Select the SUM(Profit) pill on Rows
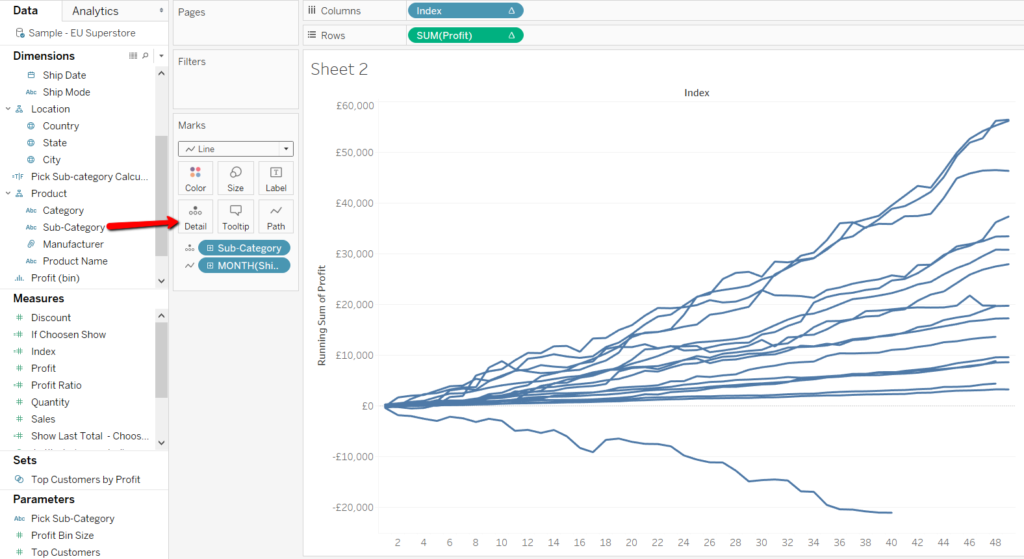The image size is (1024, 559). pyautogui.click(x=458, y=35)
